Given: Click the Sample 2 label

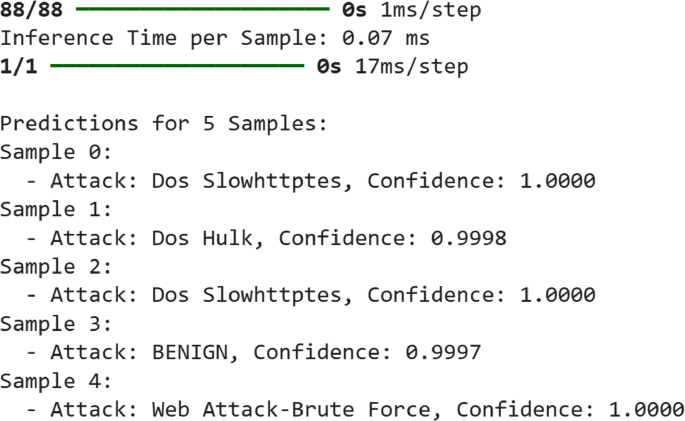Looking at the screenshot, I should point(50,266).
